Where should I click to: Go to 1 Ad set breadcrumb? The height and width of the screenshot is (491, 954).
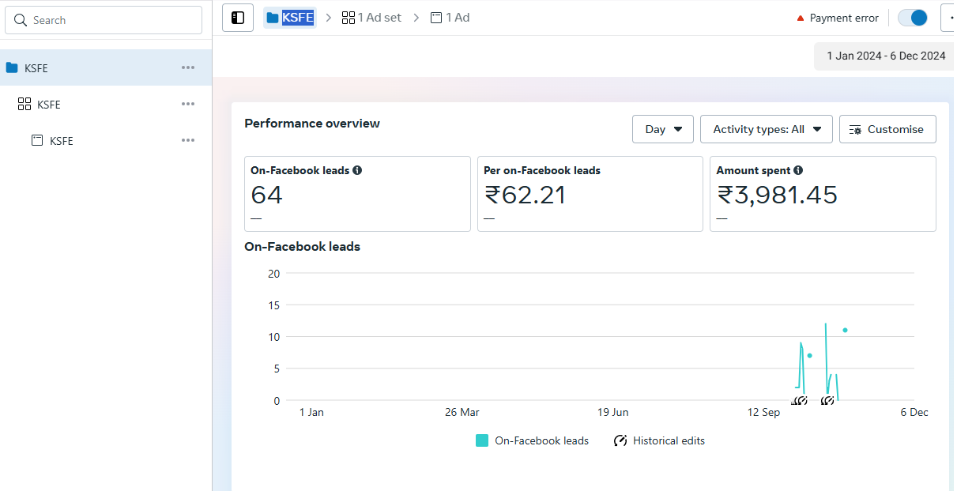pos(371,18)
